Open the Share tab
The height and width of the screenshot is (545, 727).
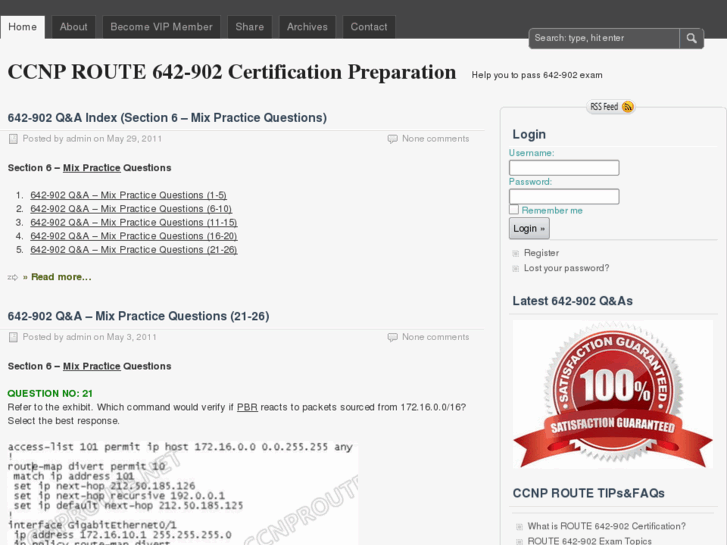tap(249, 27)
